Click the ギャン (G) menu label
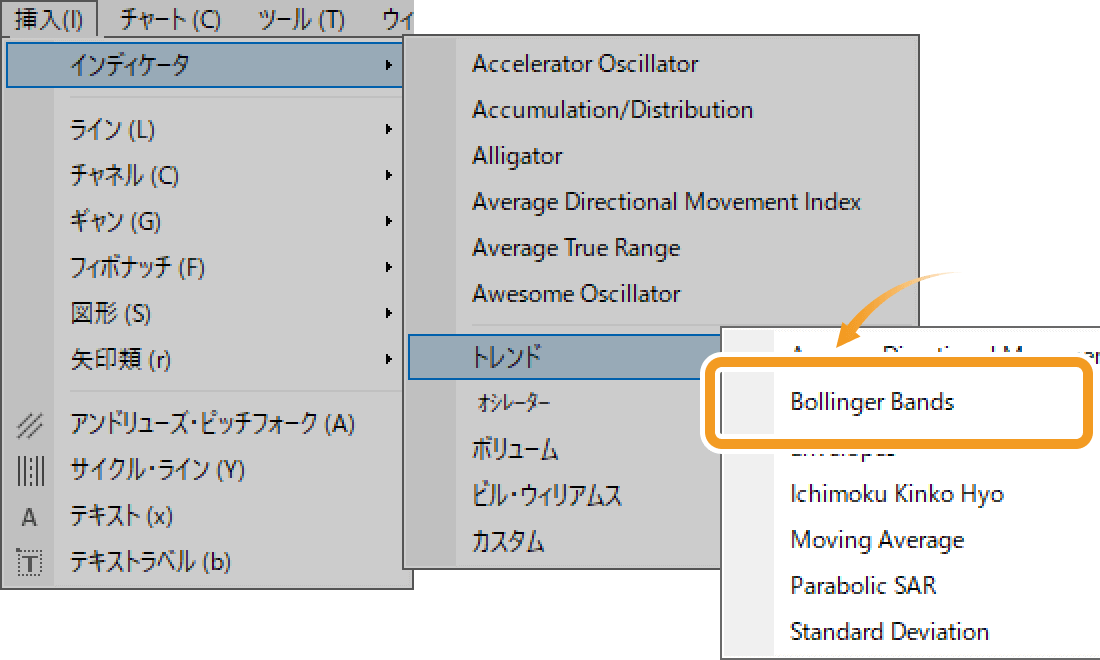 coord(115,222)
